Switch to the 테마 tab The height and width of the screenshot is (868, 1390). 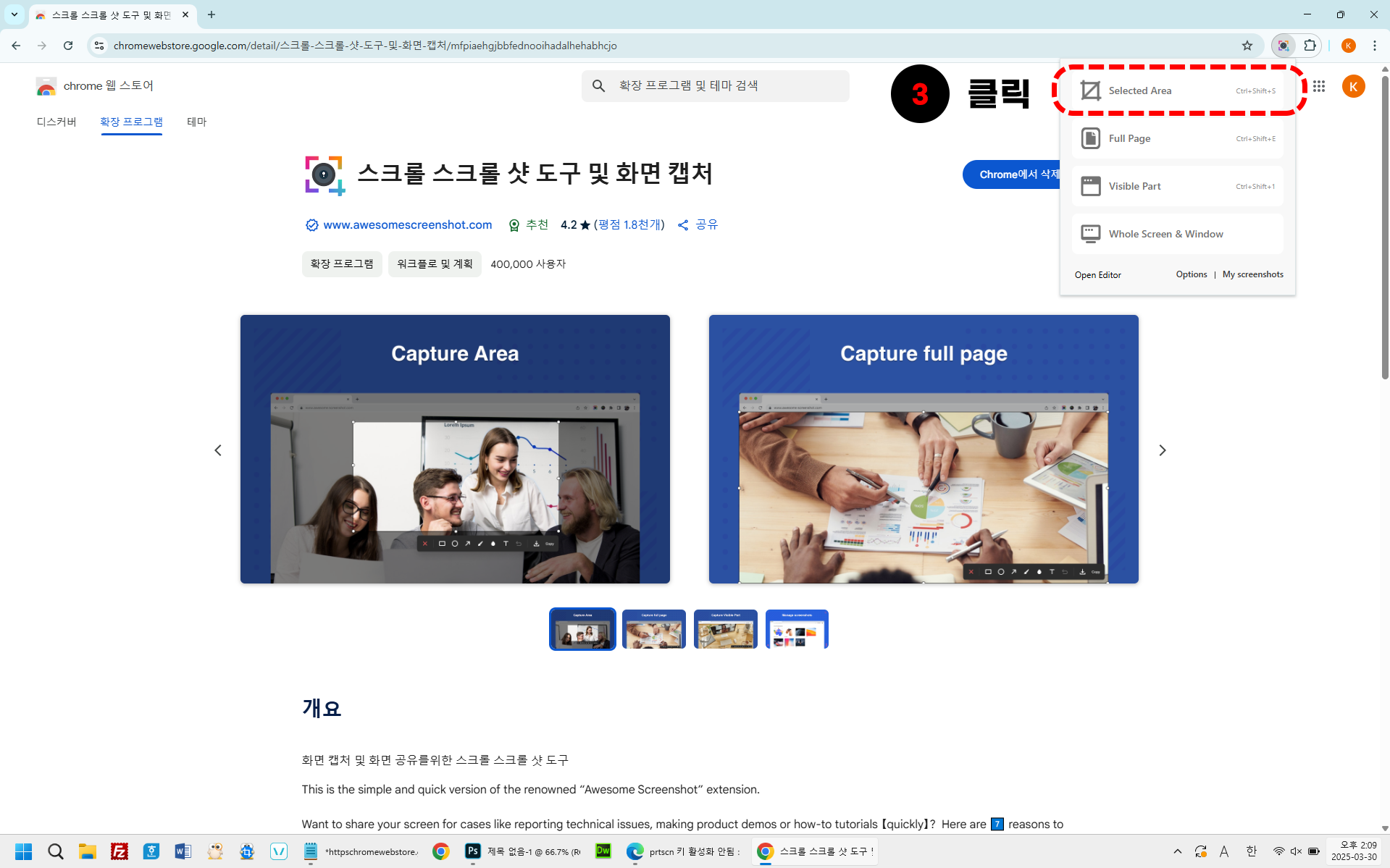197,122
